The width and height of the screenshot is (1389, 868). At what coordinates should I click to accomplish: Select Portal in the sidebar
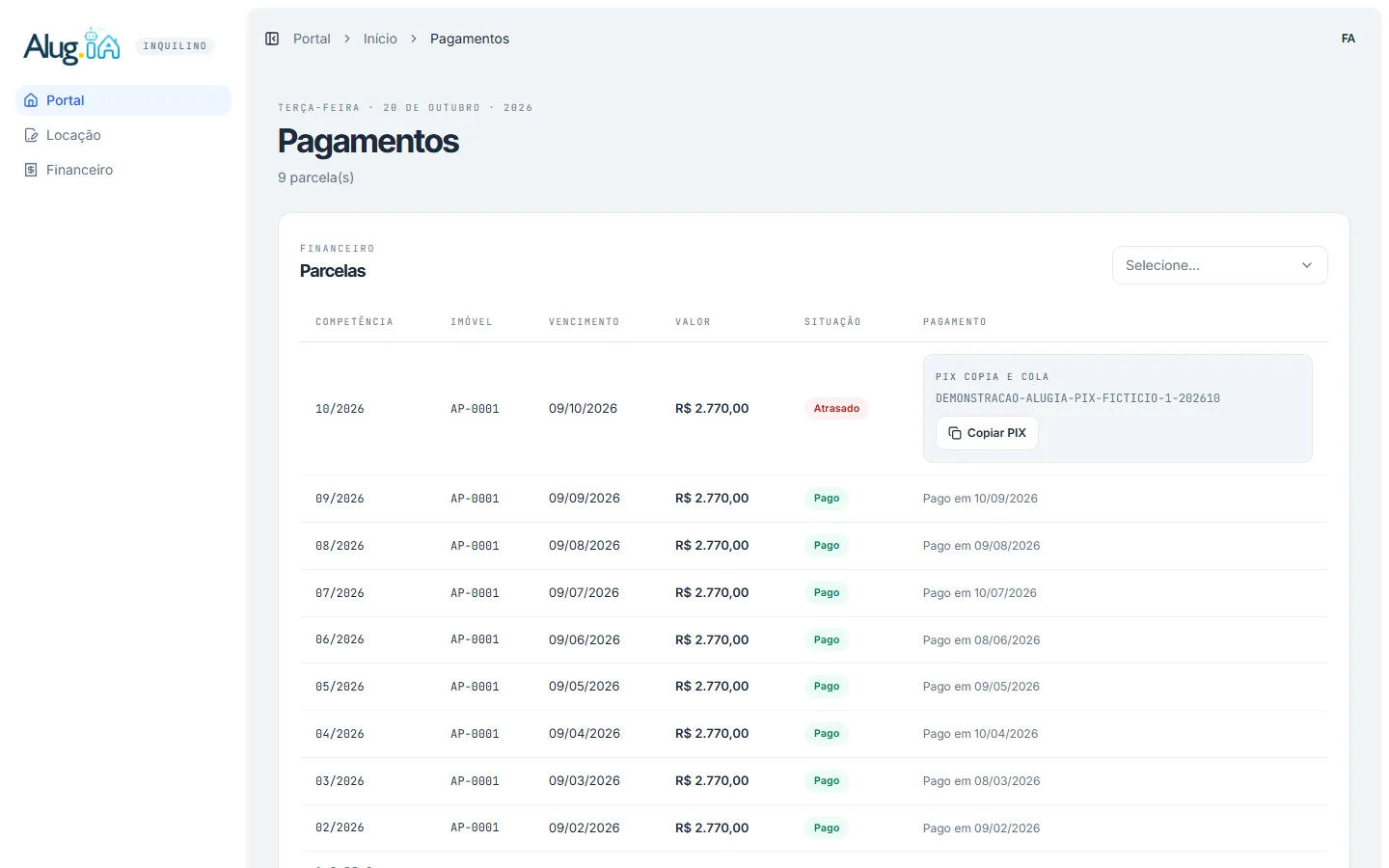[x=123, y=100]
